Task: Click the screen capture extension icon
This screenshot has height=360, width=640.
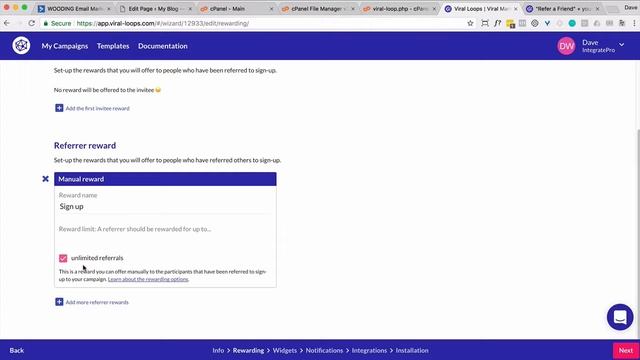Action: pos(484,23)
